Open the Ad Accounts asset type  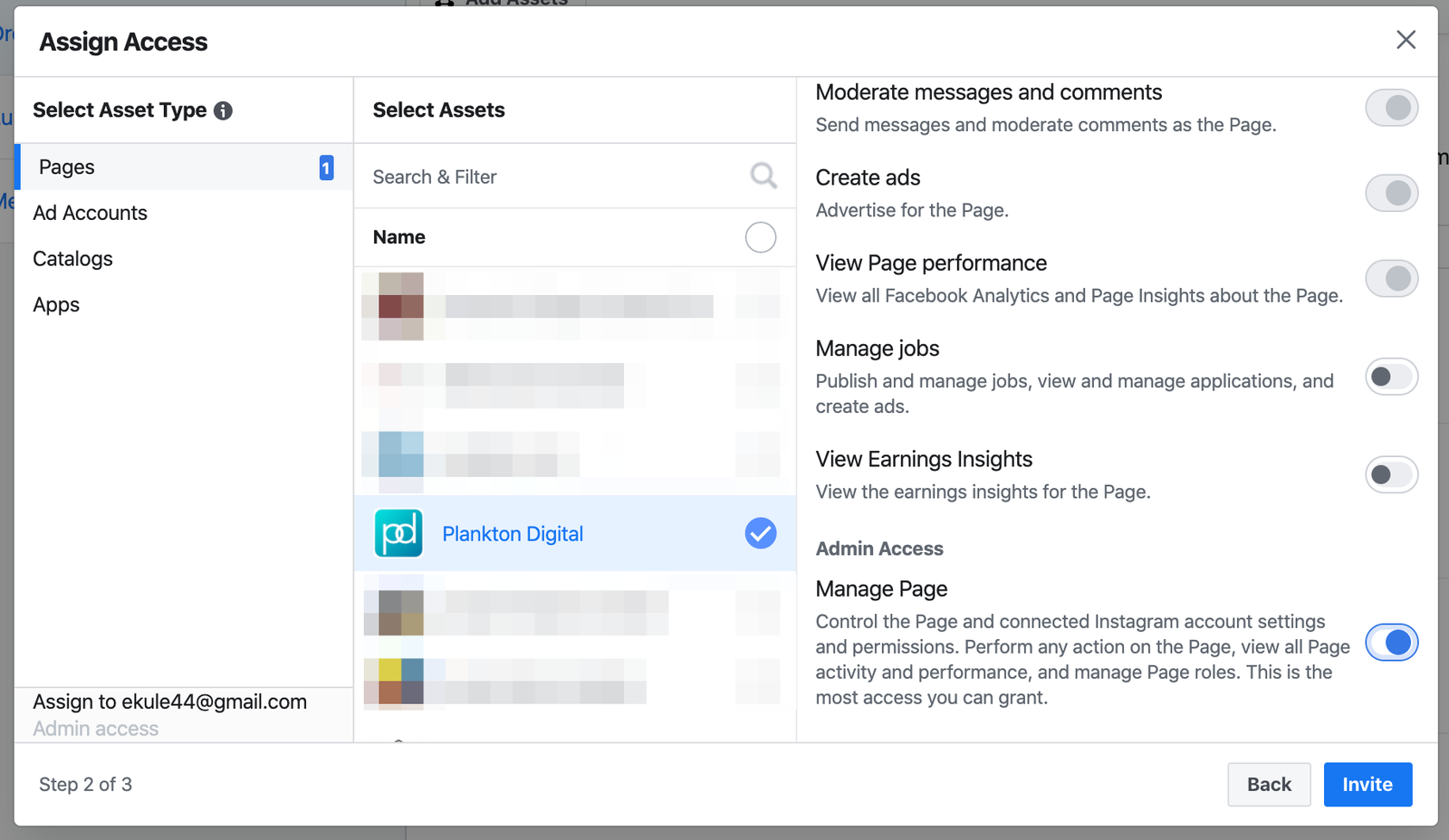click(91, 213)
